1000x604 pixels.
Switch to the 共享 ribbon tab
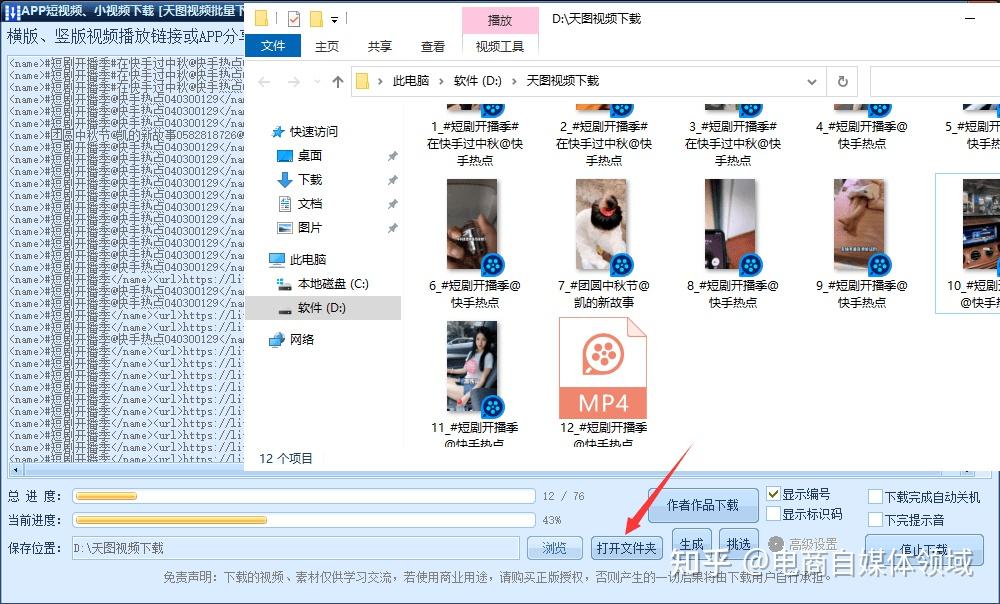379,47
